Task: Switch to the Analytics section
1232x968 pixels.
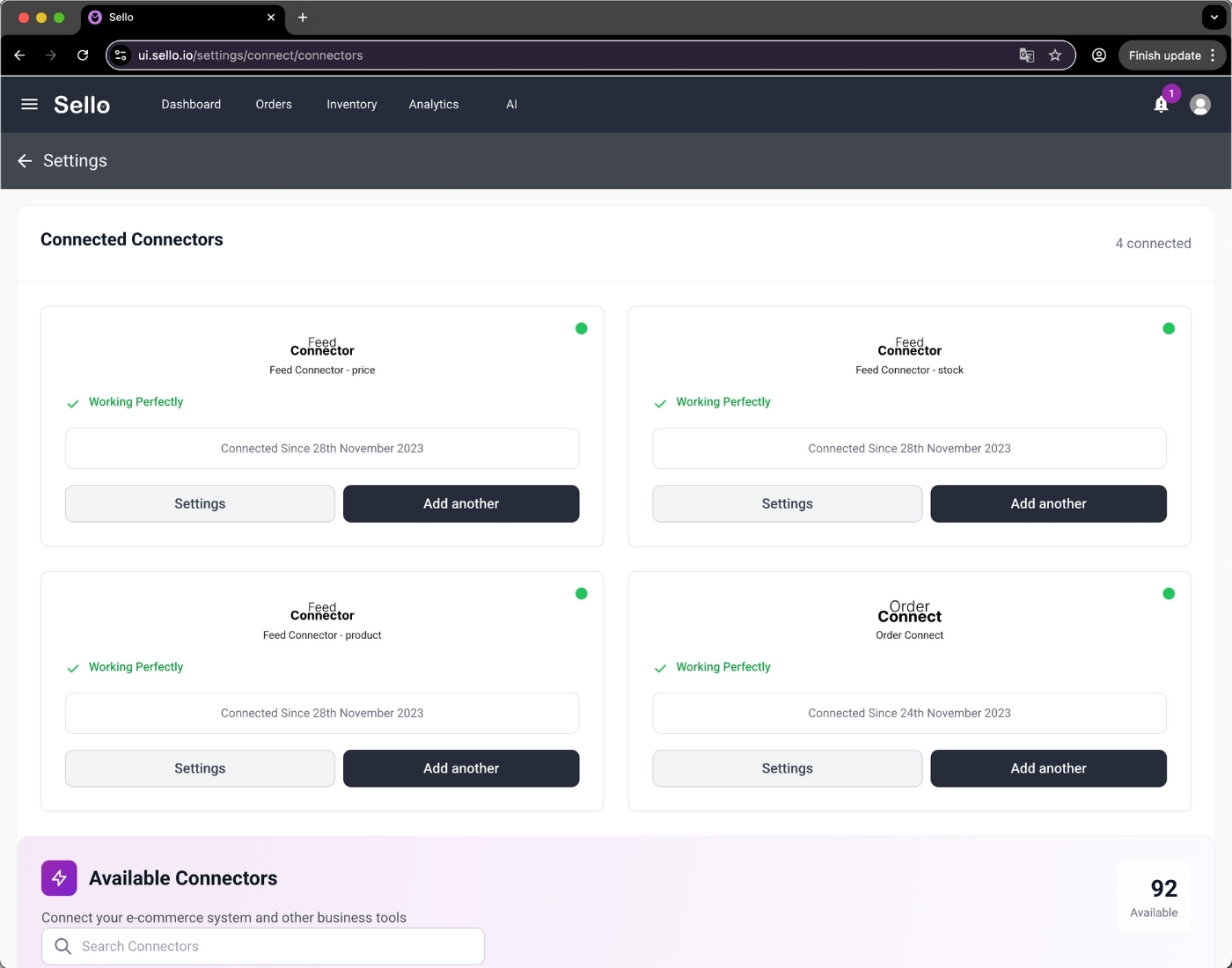Action: [x=433, y=104]
